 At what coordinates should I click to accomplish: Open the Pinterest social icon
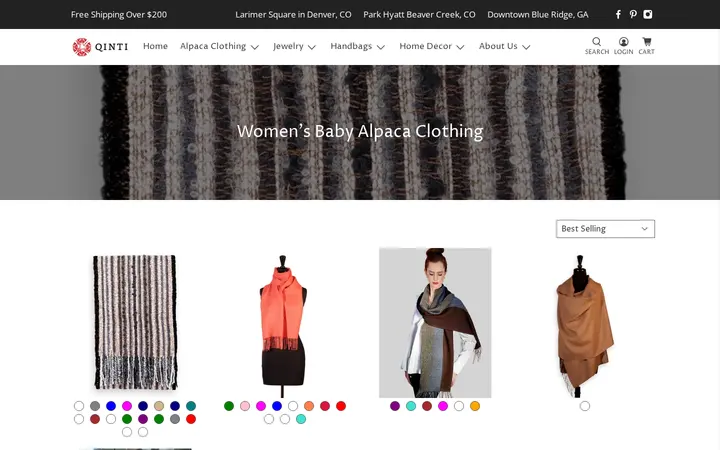pos(633,14)
